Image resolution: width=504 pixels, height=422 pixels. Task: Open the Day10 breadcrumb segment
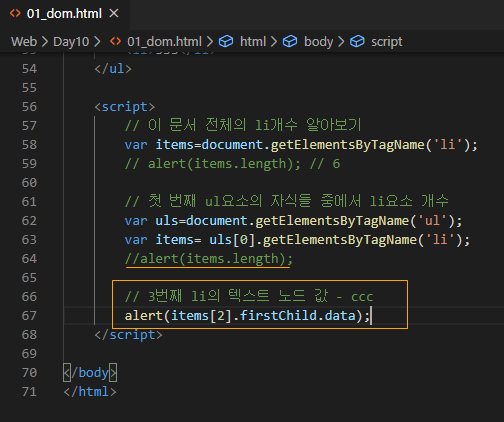[x=71, y=42]
